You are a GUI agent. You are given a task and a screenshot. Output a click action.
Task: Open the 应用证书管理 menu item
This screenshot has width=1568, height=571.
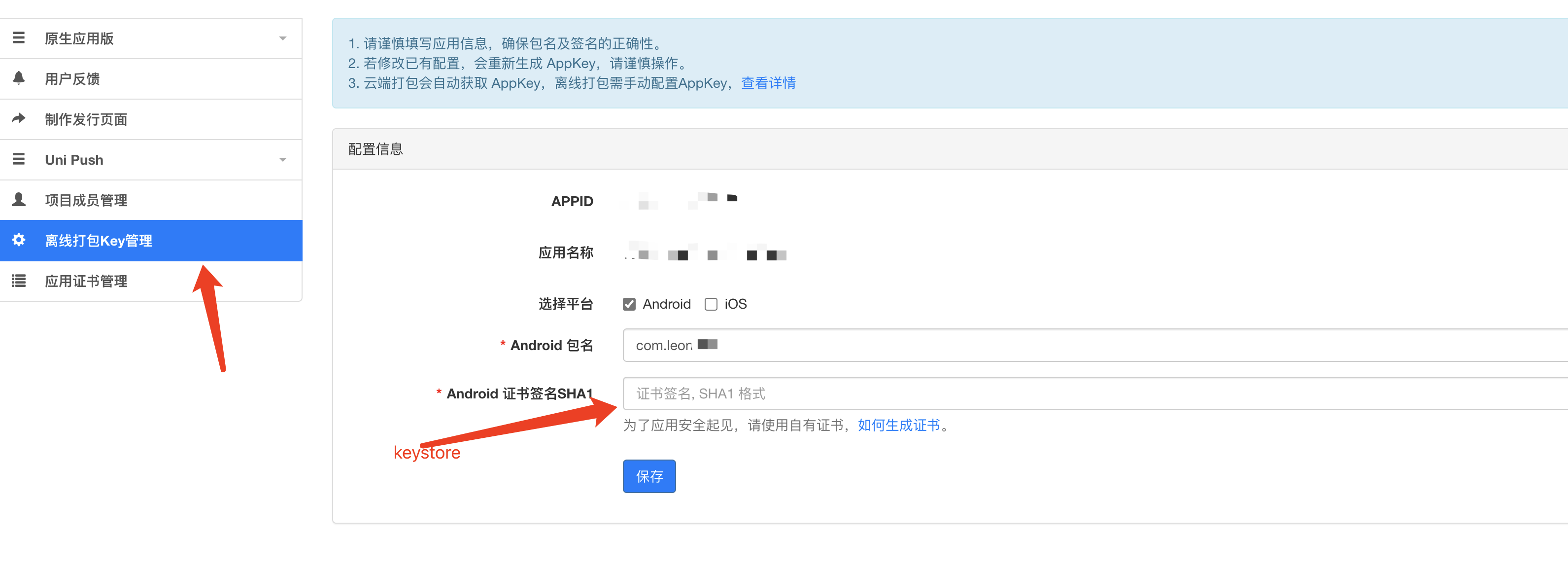(86, 281)
